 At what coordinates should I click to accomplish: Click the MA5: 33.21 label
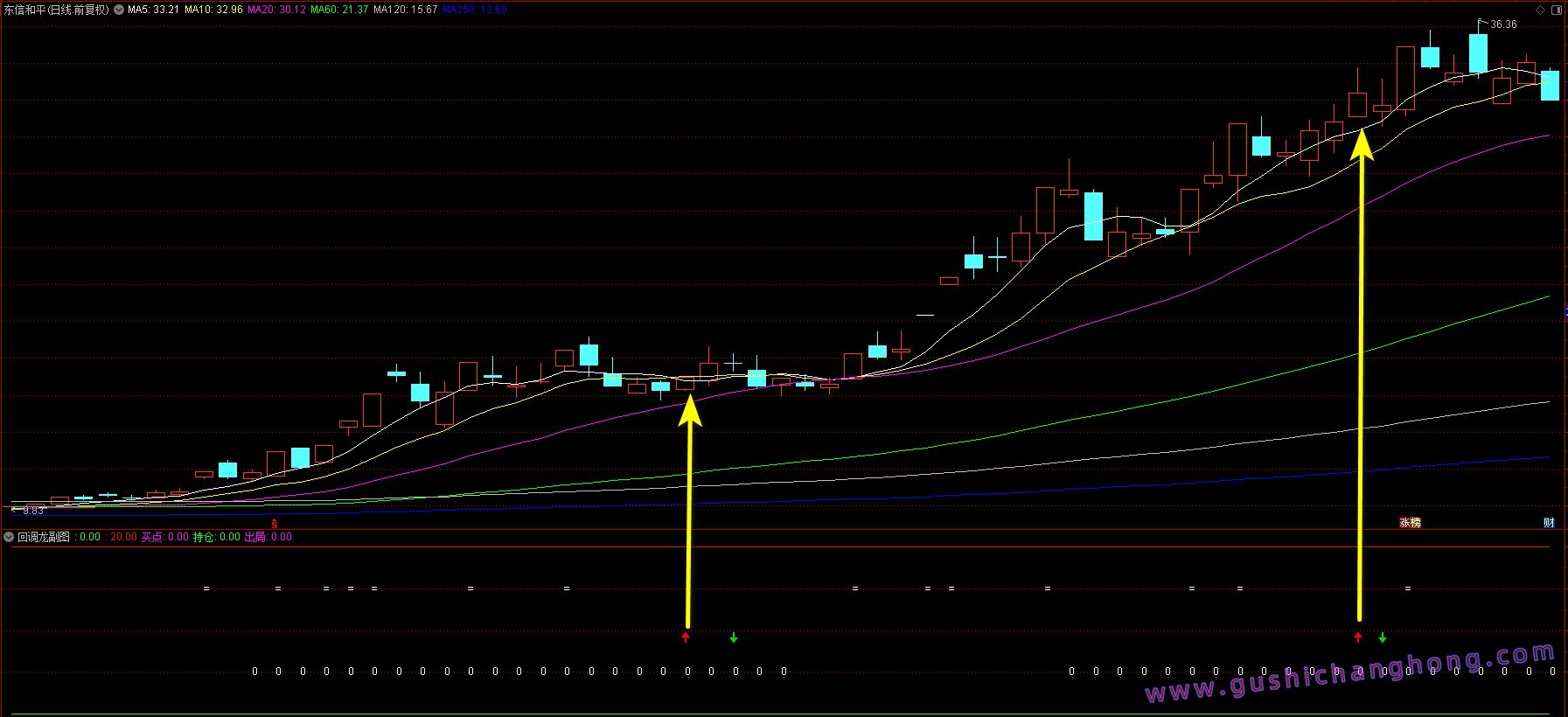click(x=153, y=10)
